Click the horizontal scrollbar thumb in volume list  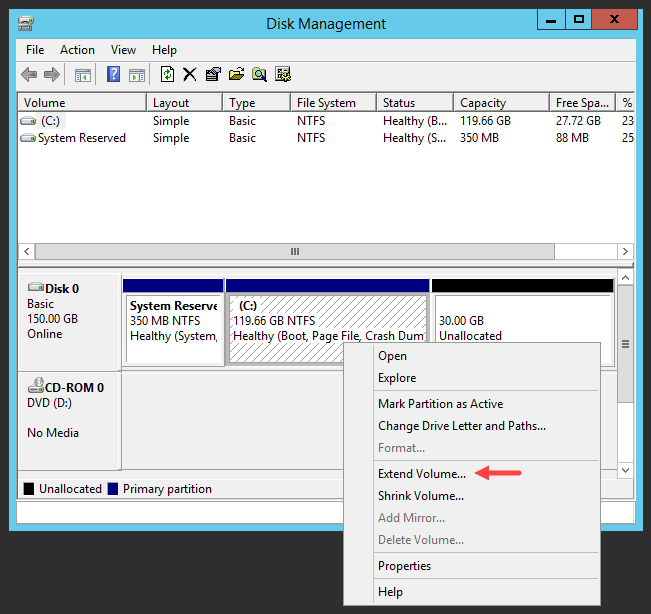click(295, 252)
